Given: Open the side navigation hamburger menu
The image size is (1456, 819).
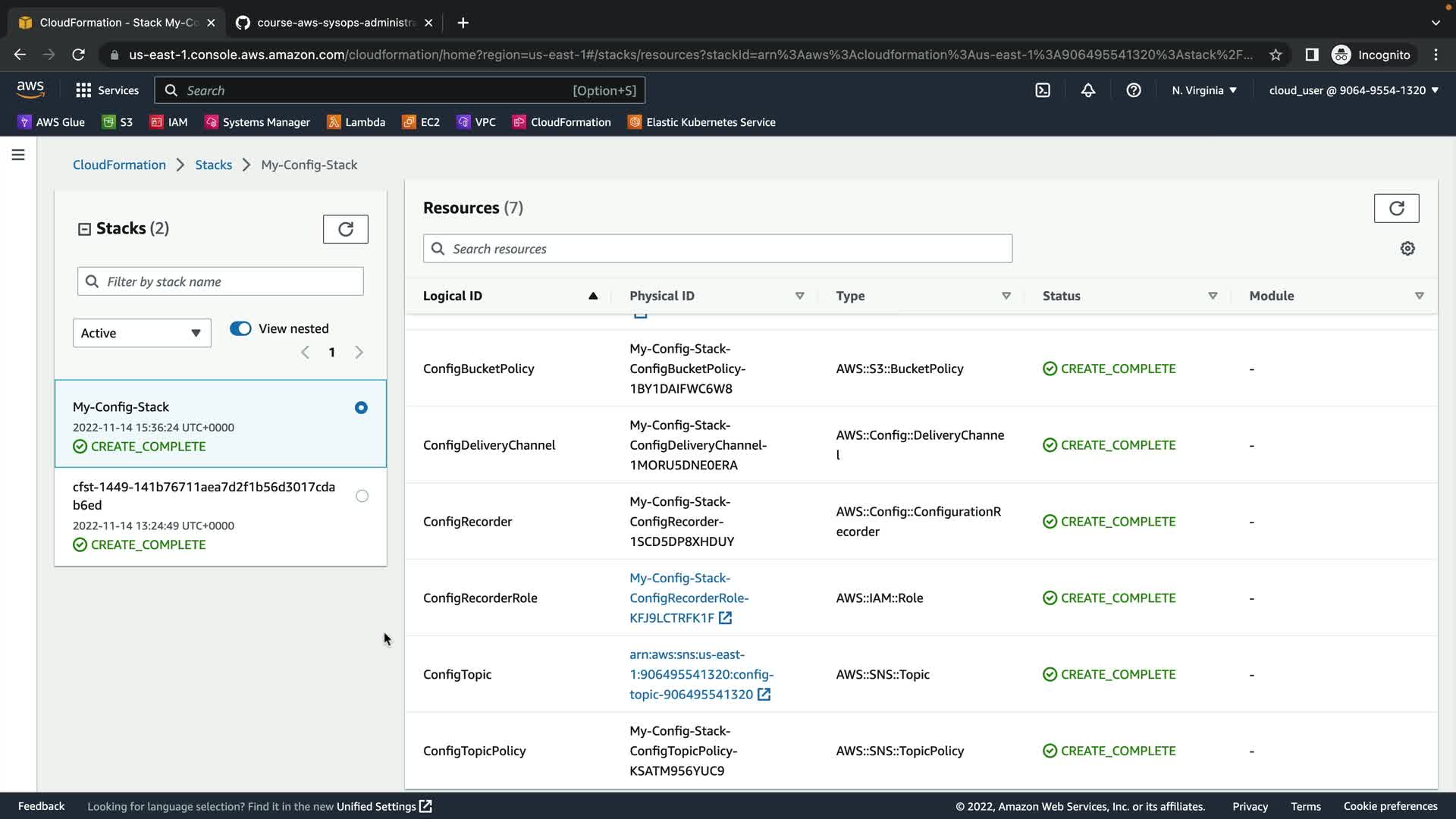Looking at the screenshot, I should point(18,155).
